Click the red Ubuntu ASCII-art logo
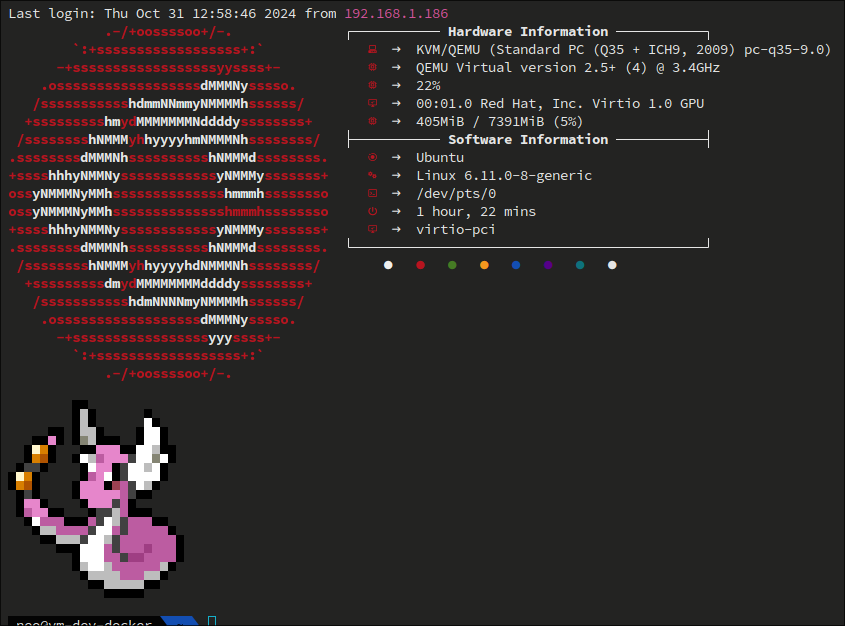Viewport: 845px width, 626px height. pos(168,203)
